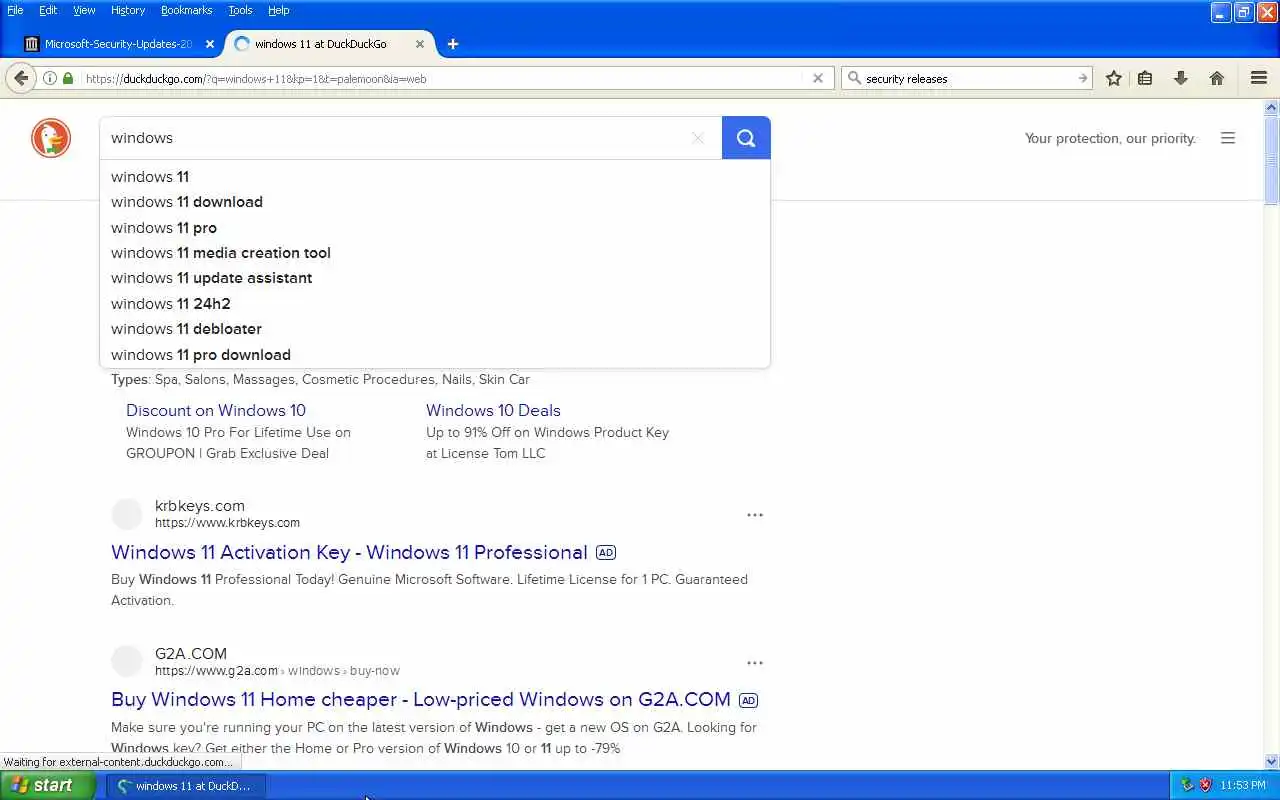The width and height of the screenshot is (1280, 800).
Task: Close the windows 11 at DuckDuckGo tab
Action: click(420, 44)
